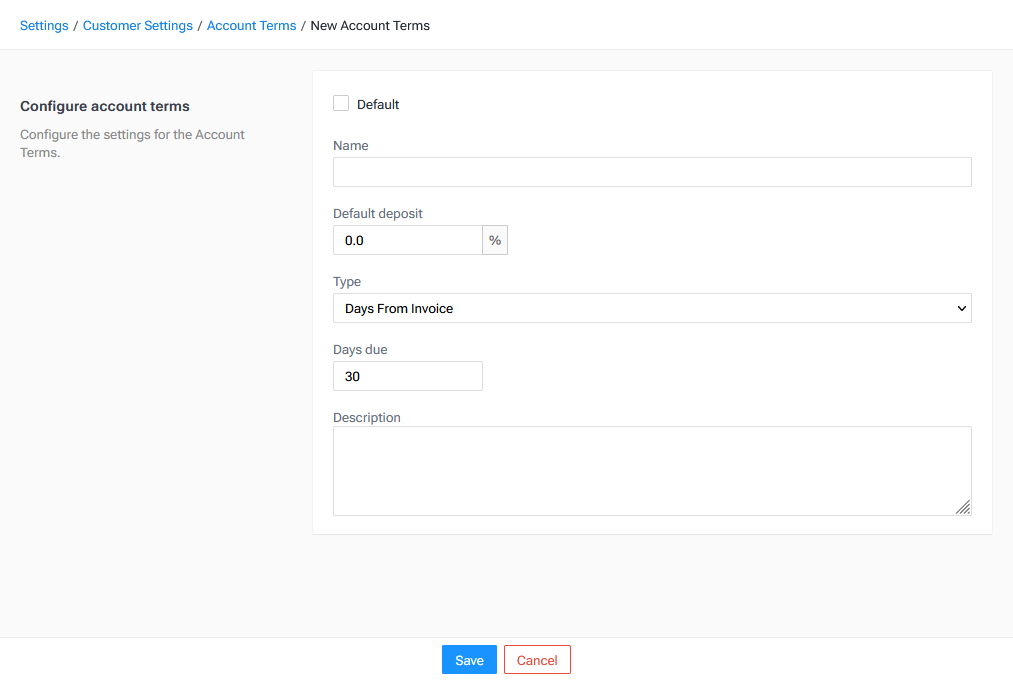Screen dimensions: 1013x687
Task: Go to Customer Settings breadcrumb
Action: coord(138,26)
